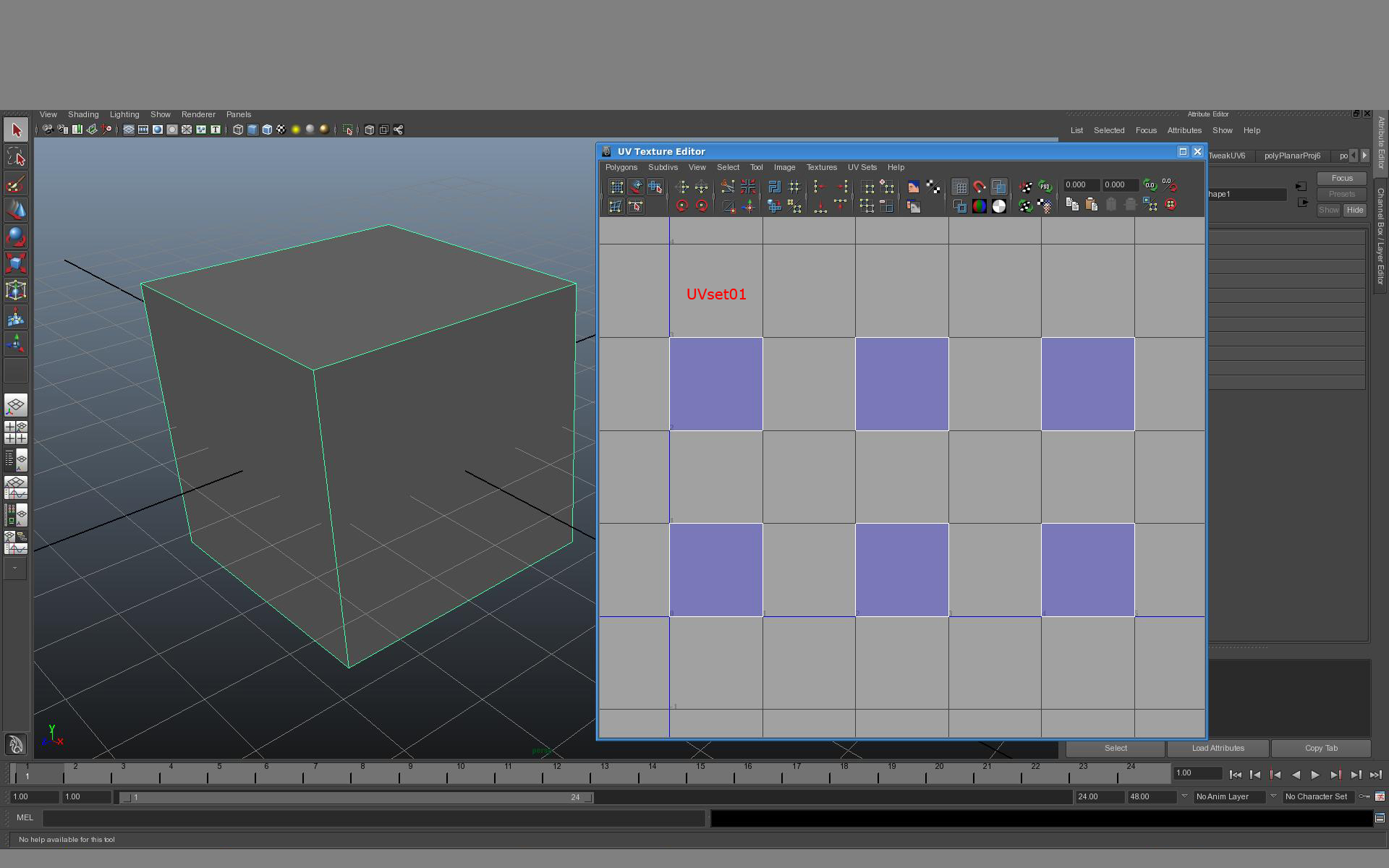Activate the Rotate tool sphere icon
This screenshot has width=1389, height=868.
(16, 237)
